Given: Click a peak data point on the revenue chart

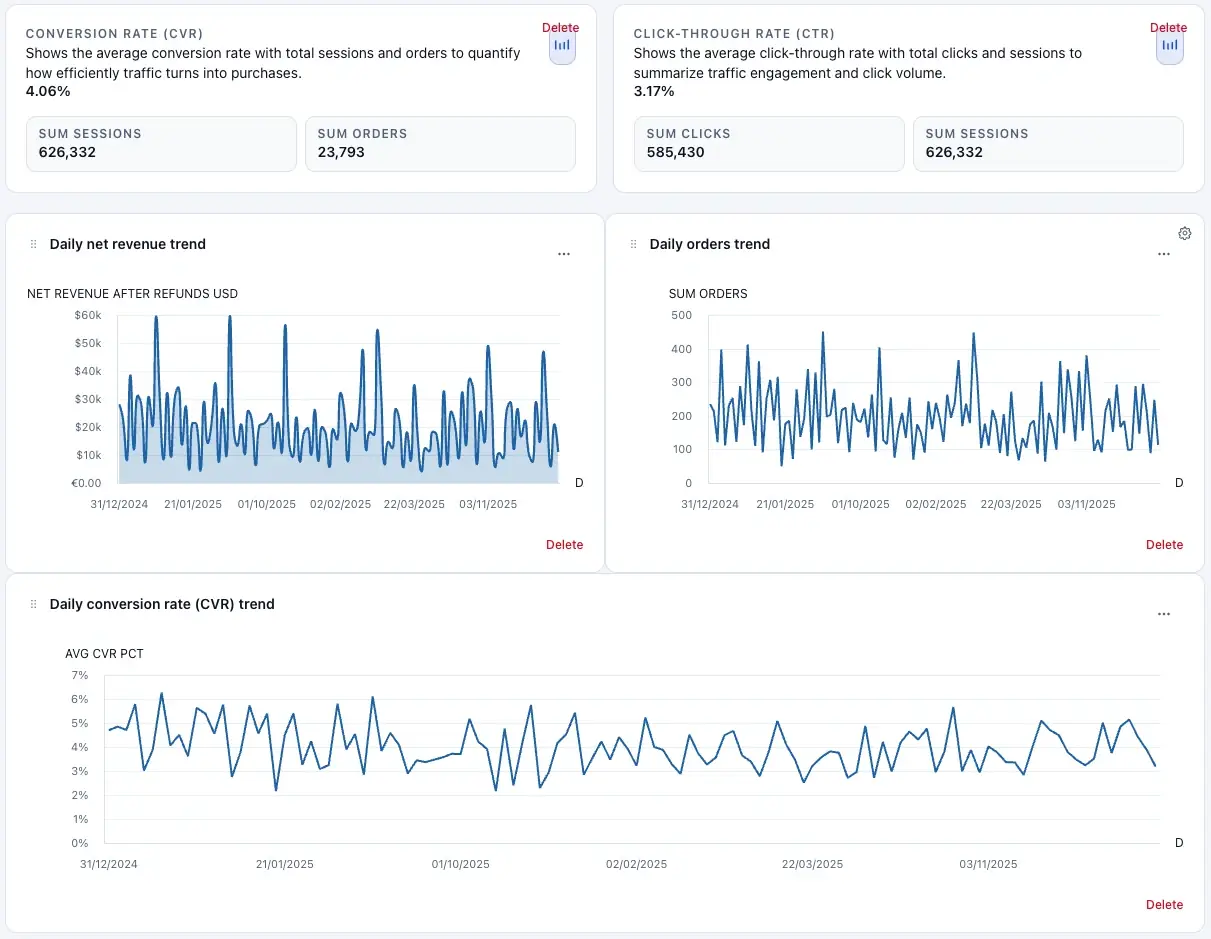Looking at the screenshot, I should tap(156, 318).
